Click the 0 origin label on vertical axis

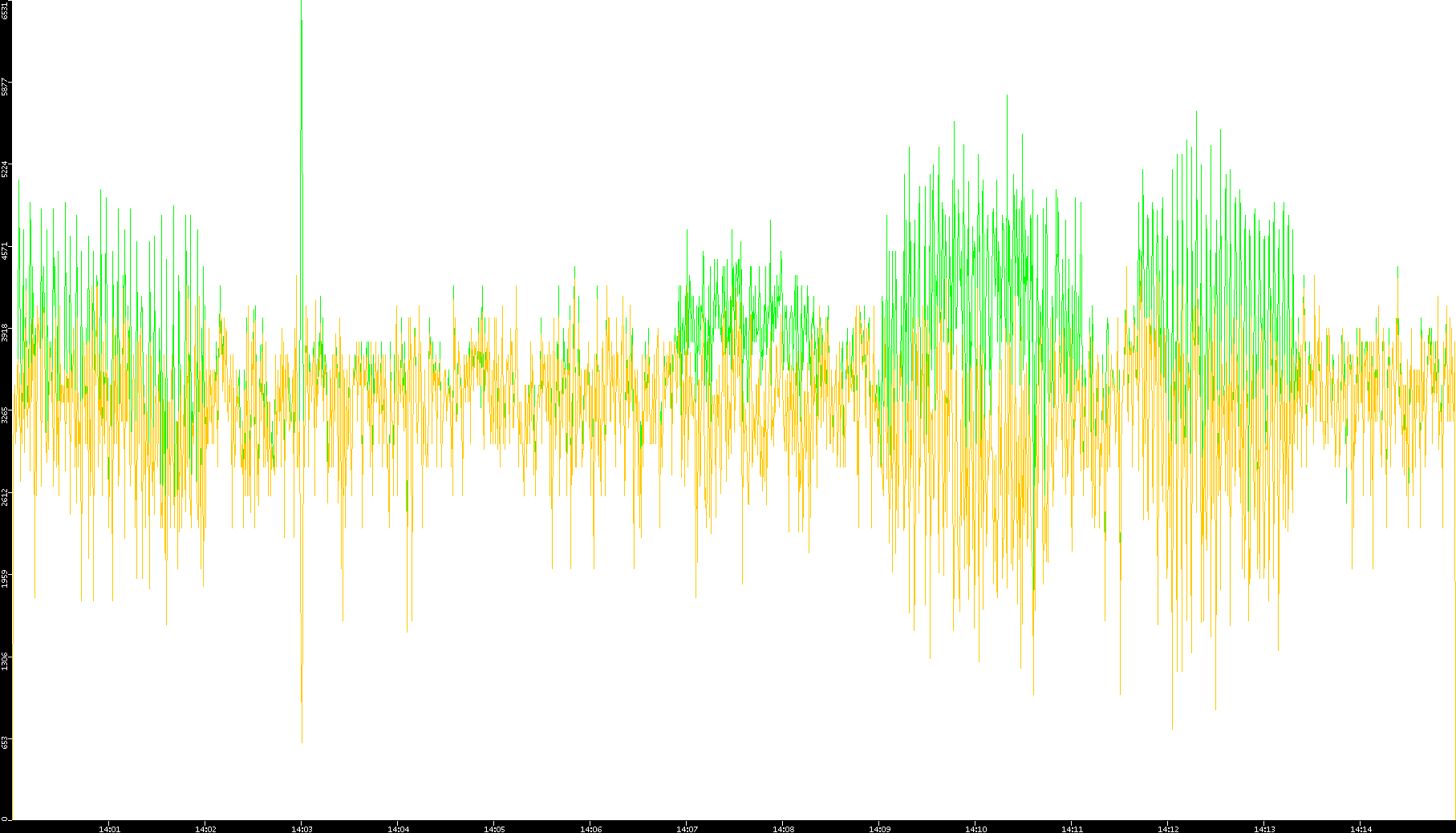click(x=5, y=819)
